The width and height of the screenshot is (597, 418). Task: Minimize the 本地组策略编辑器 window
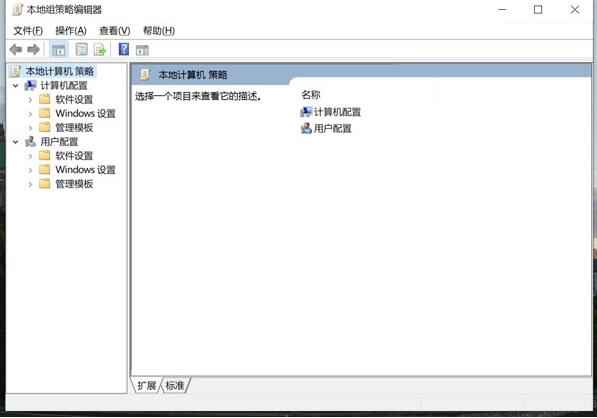(x=503, y=10)
